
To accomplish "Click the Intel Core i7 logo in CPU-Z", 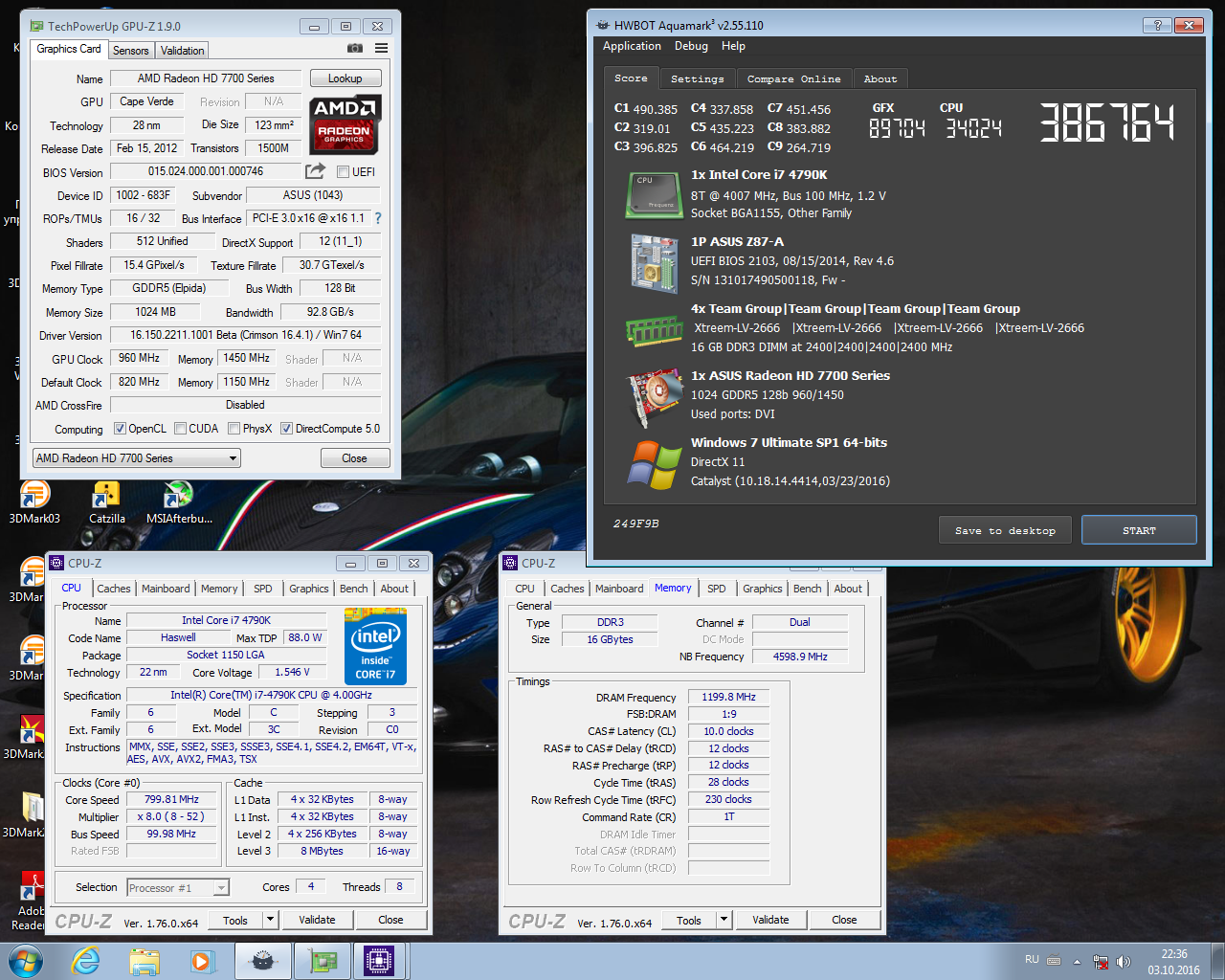I will (x=375, y=647).
